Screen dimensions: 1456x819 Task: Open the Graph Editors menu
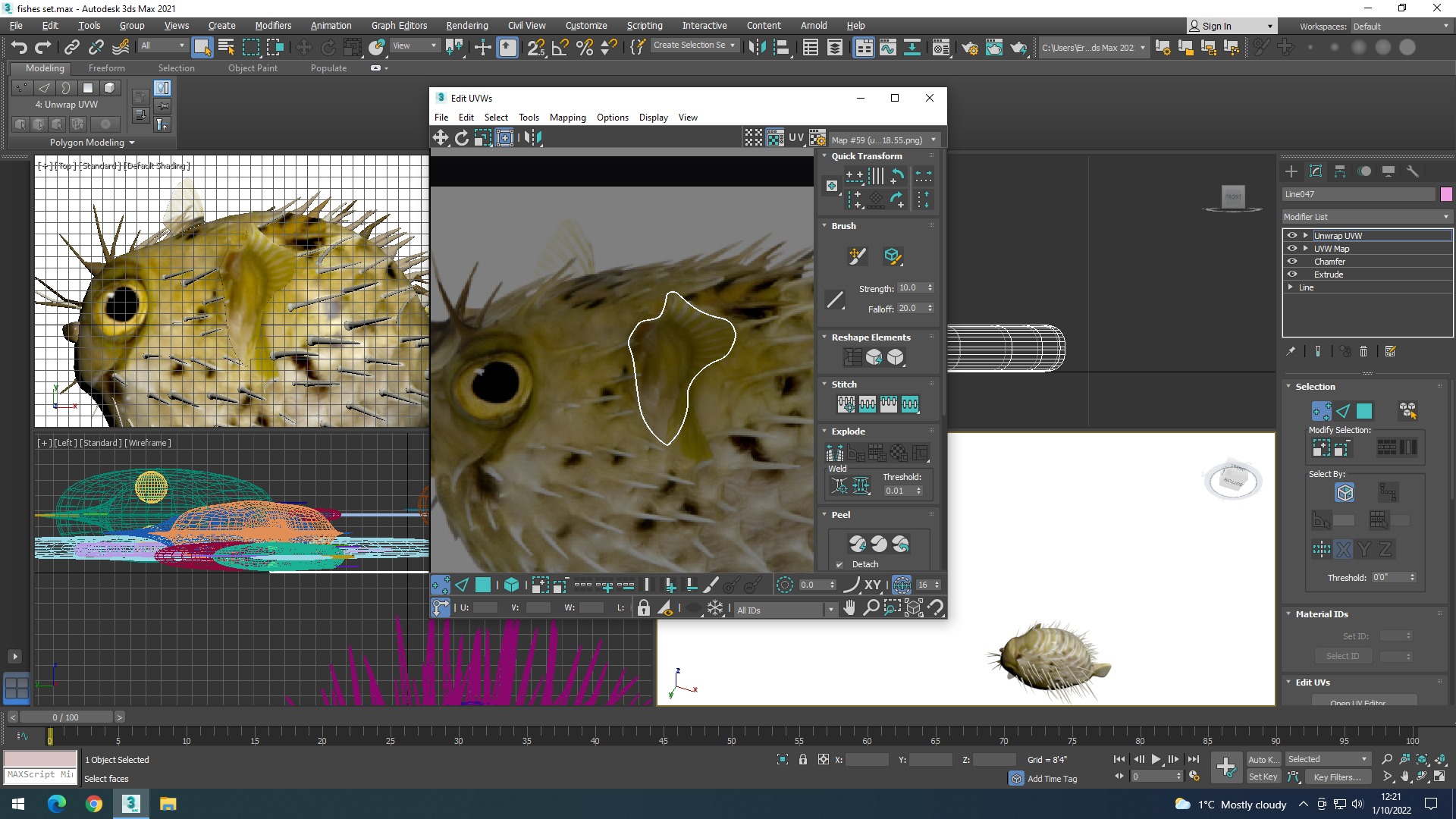click(x=400, y=26)
